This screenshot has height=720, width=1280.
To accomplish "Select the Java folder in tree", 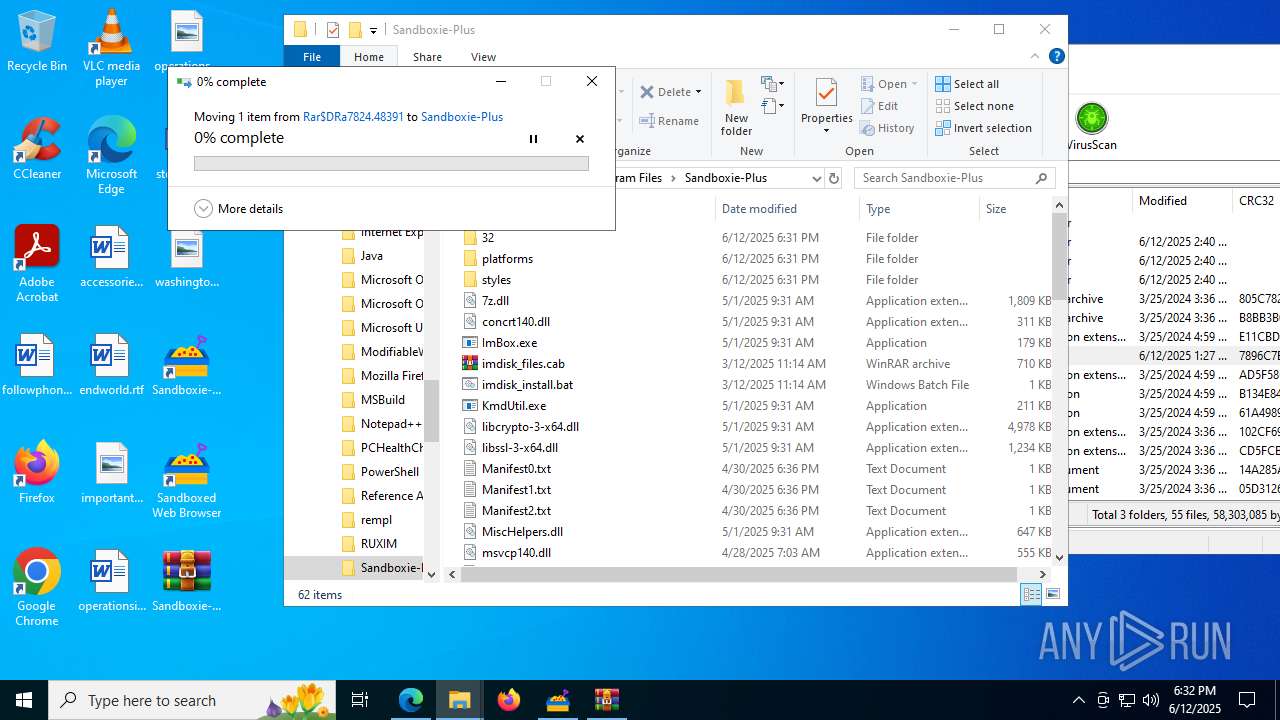I will pos(372,256).
